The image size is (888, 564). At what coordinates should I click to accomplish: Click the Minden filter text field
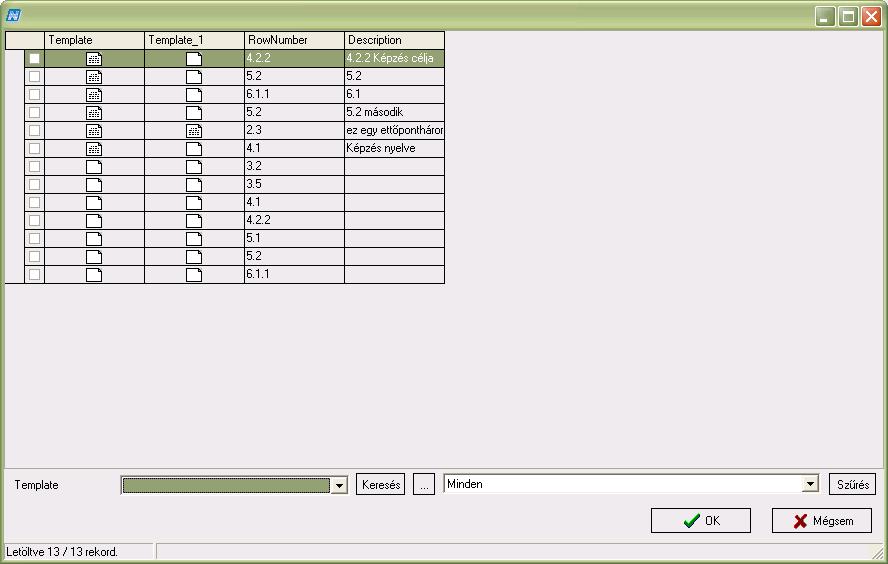624,484
